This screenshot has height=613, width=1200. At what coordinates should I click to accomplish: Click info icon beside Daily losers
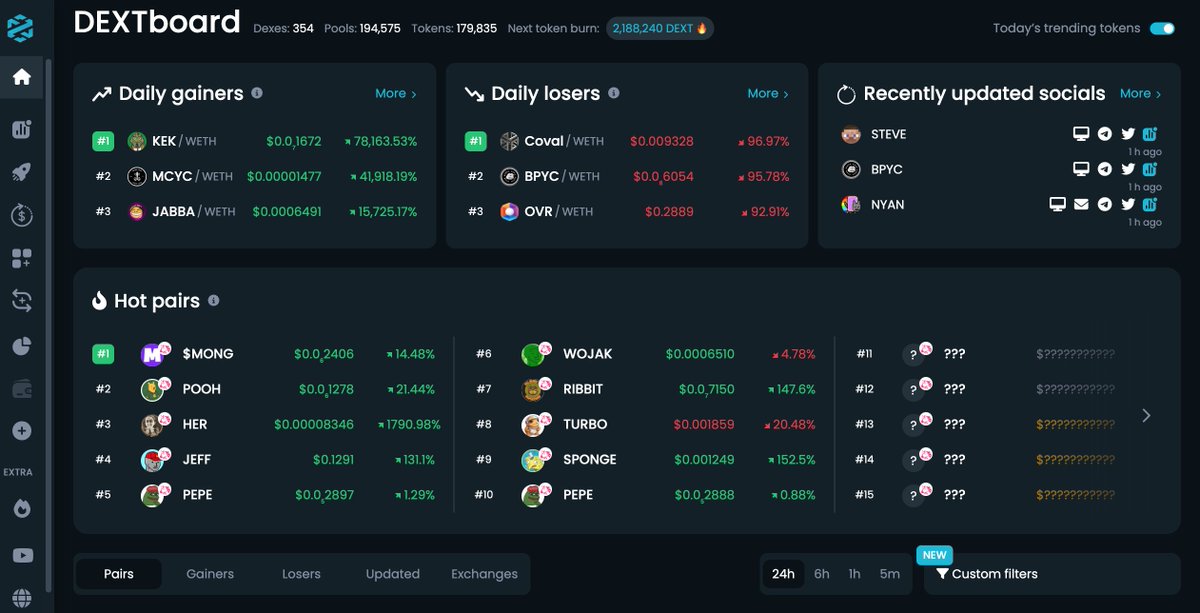click(614, 93)
